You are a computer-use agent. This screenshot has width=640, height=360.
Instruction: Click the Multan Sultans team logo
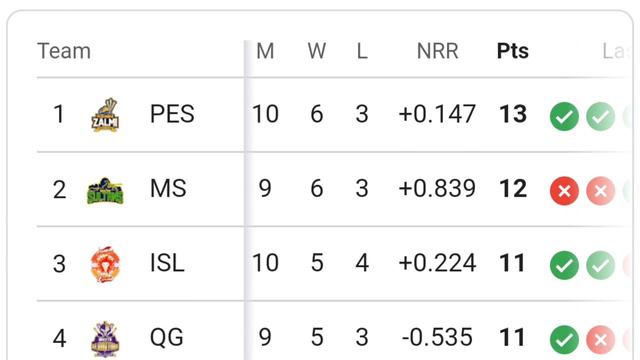pos(105,191)
